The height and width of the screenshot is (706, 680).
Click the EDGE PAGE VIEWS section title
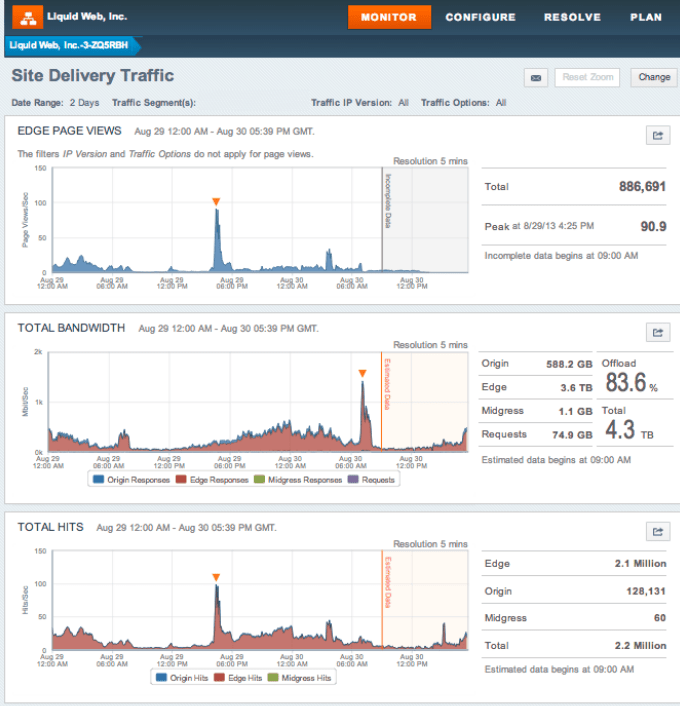click(69, 131)
